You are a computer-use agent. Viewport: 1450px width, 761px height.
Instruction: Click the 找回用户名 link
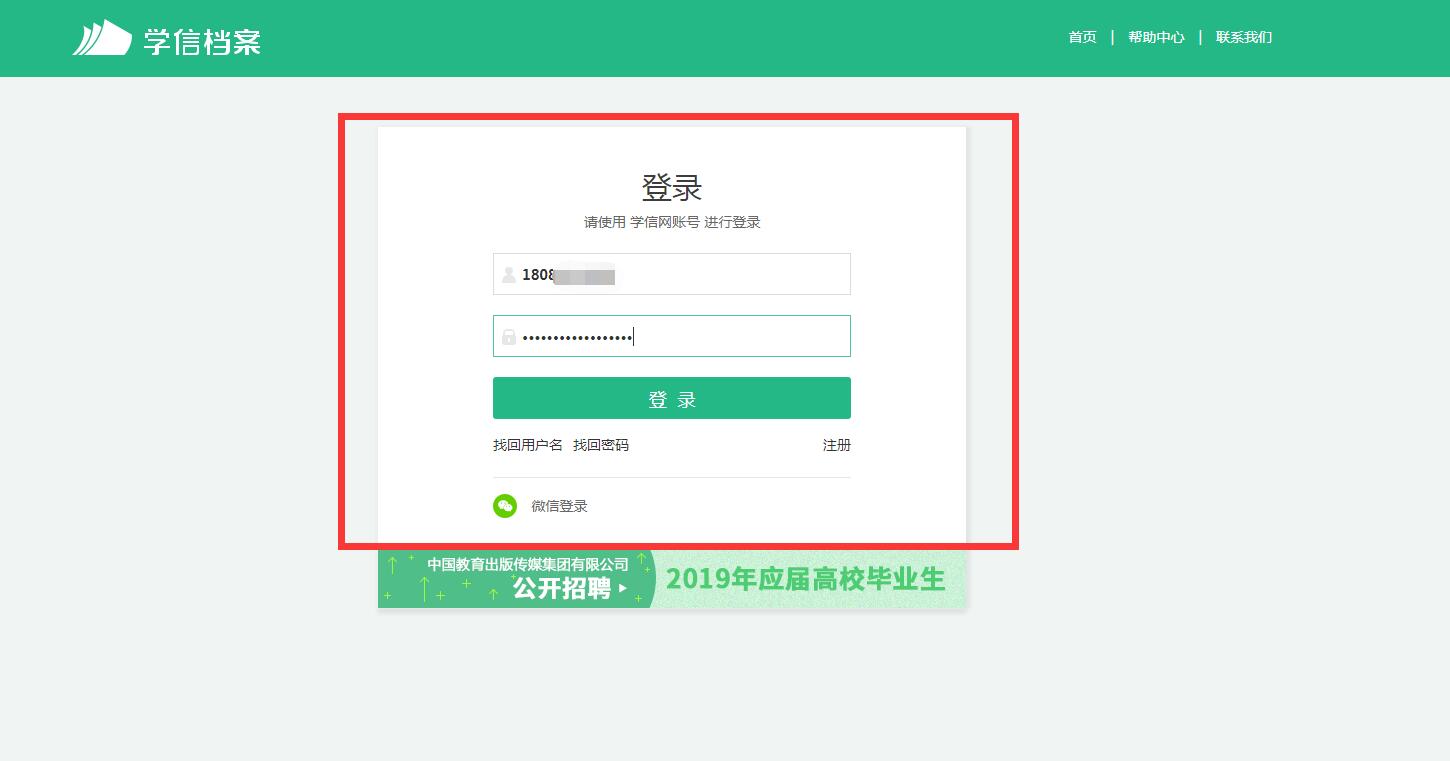click(528, 445)
